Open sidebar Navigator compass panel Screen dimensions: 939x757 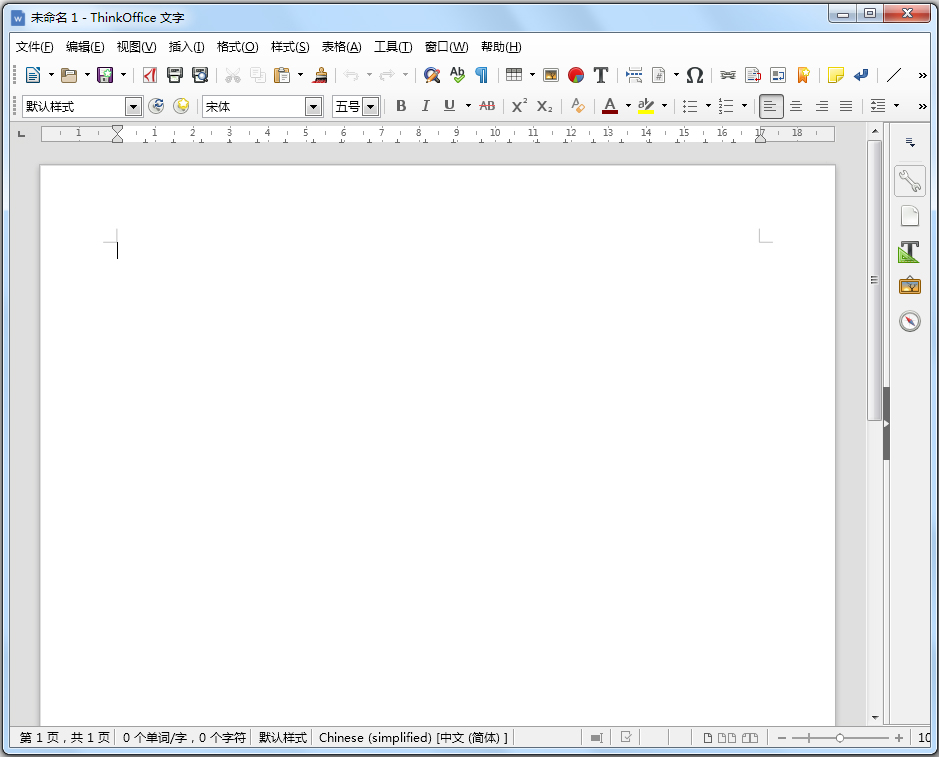tap(910, 321)
